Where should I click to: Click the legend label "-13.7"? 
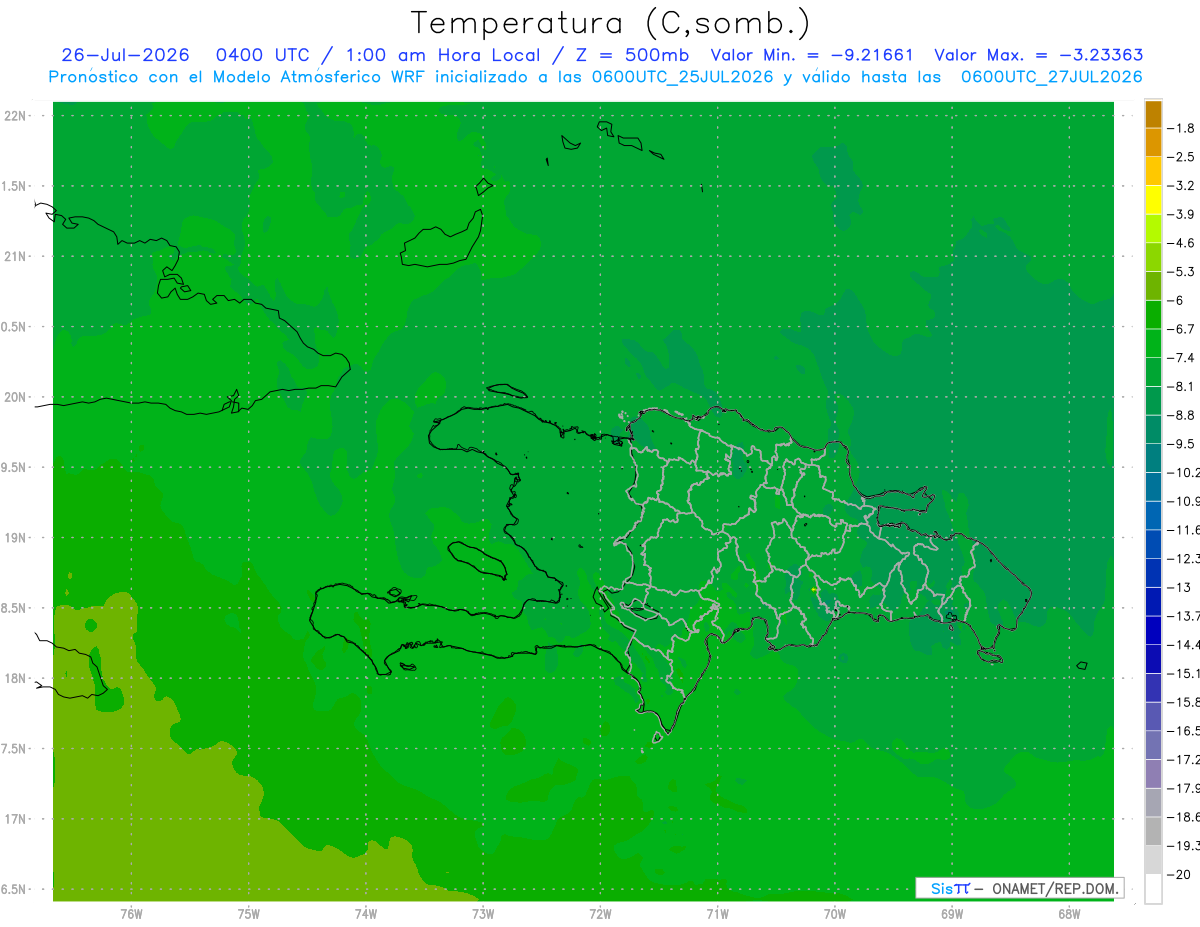(x=1185, y=616)
